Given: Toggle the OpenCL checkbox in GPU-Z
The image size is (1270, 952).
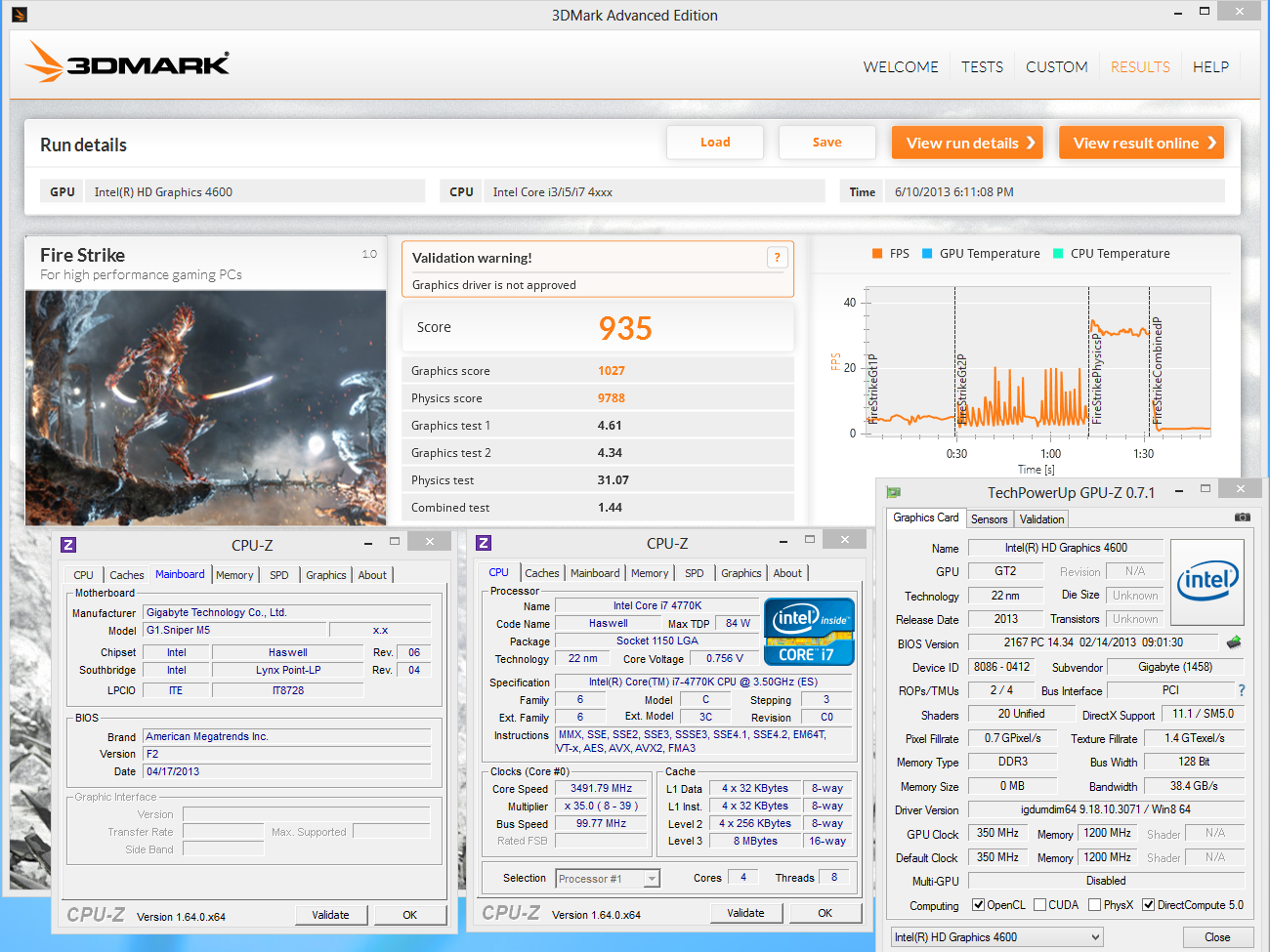Looking at the screenshot, I should pos(978,905).
